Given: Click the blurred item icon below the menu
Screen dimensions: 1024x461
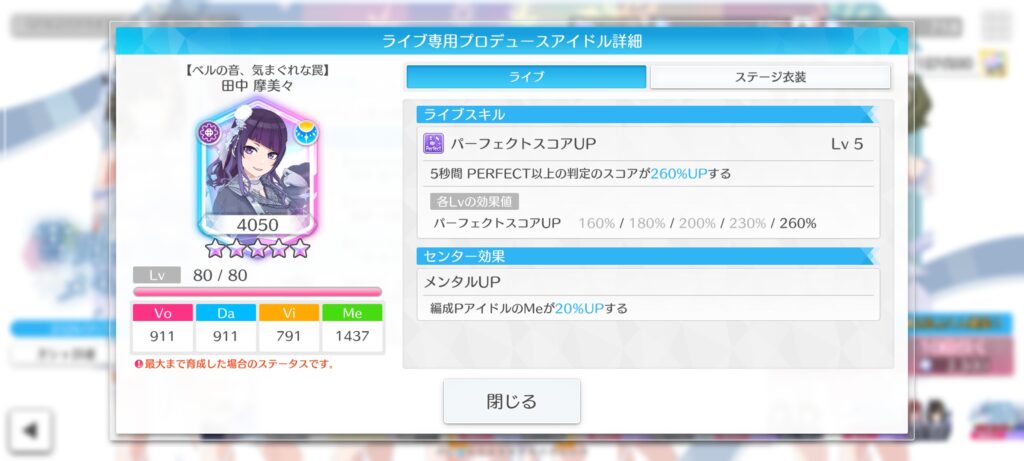Looking at the screenshot, I should click(996, 64).
